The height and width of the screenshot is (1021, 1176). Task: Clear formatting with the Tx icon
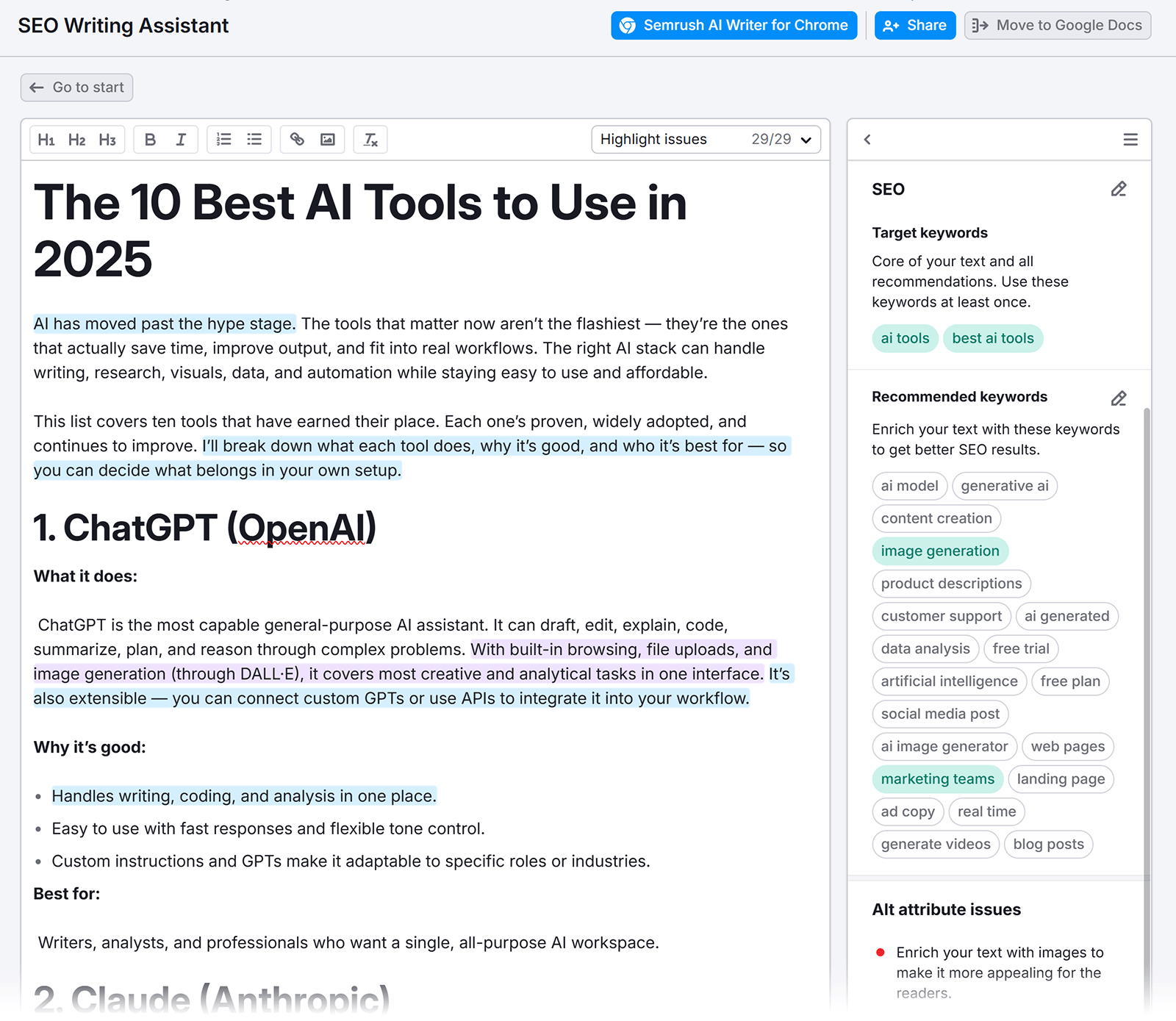point(370,140)
